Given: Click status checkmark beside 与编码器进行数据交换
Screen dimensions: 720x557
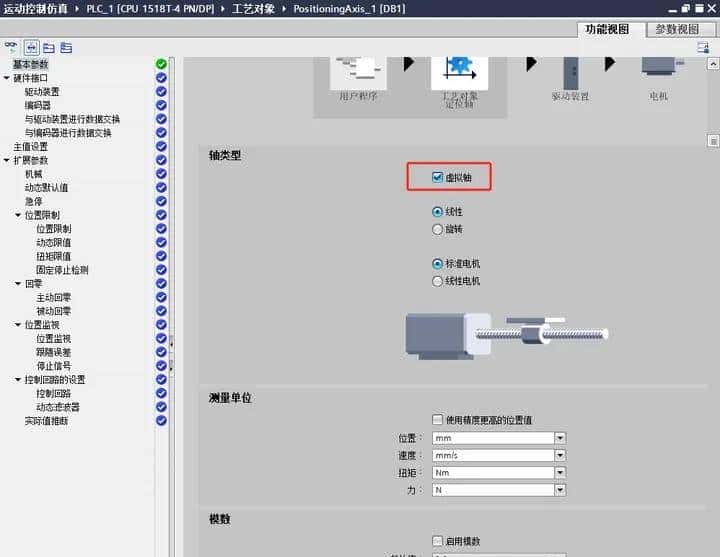Looking at the screenshot, I should tap(161, 133).
